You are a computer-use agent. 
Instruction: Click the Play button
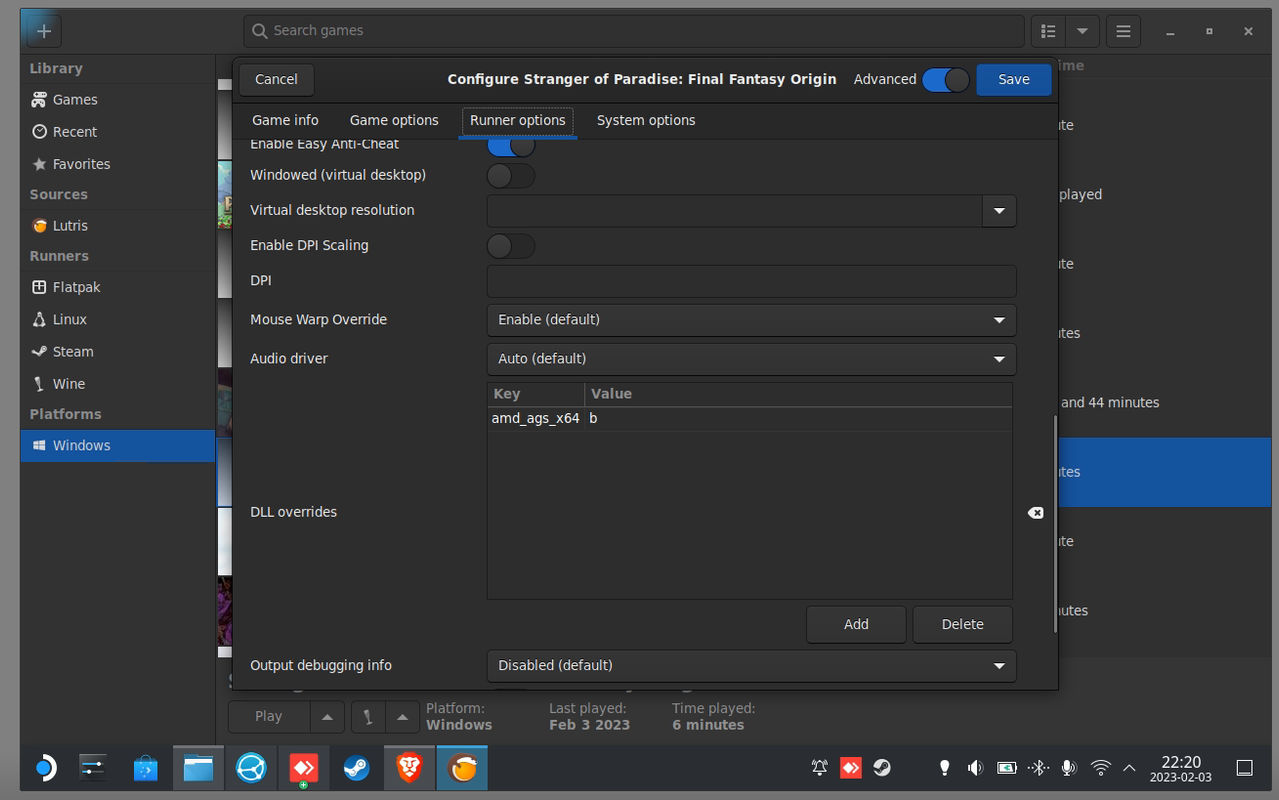269,717
